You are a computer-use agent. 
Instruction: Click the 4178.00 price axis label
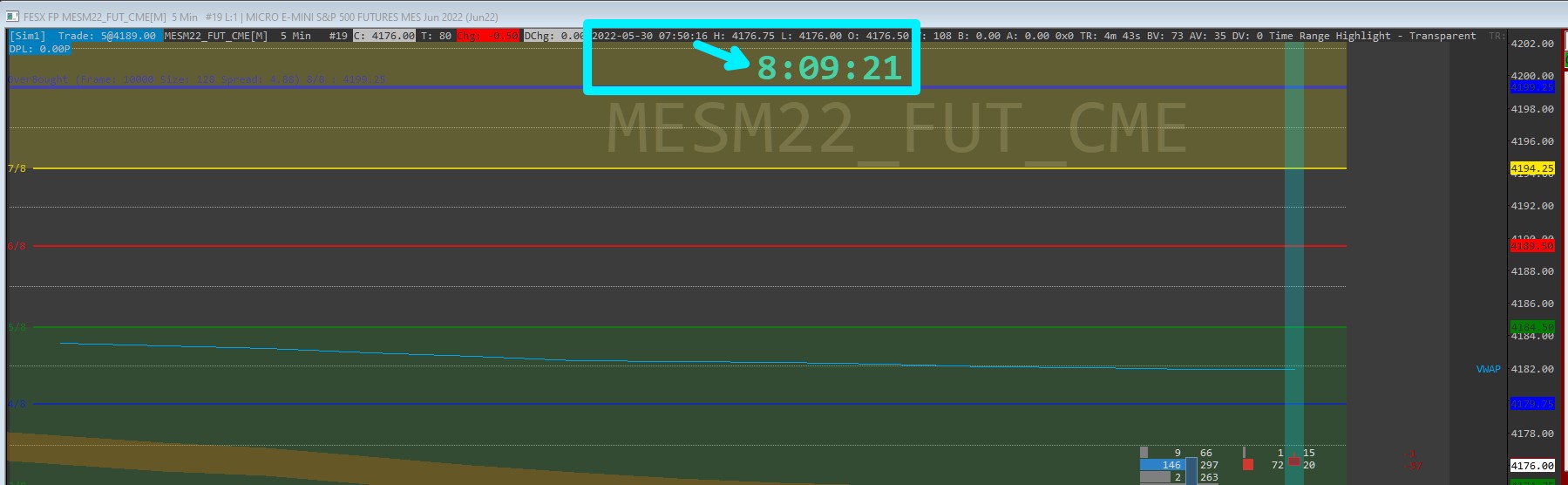point(1532,434)
